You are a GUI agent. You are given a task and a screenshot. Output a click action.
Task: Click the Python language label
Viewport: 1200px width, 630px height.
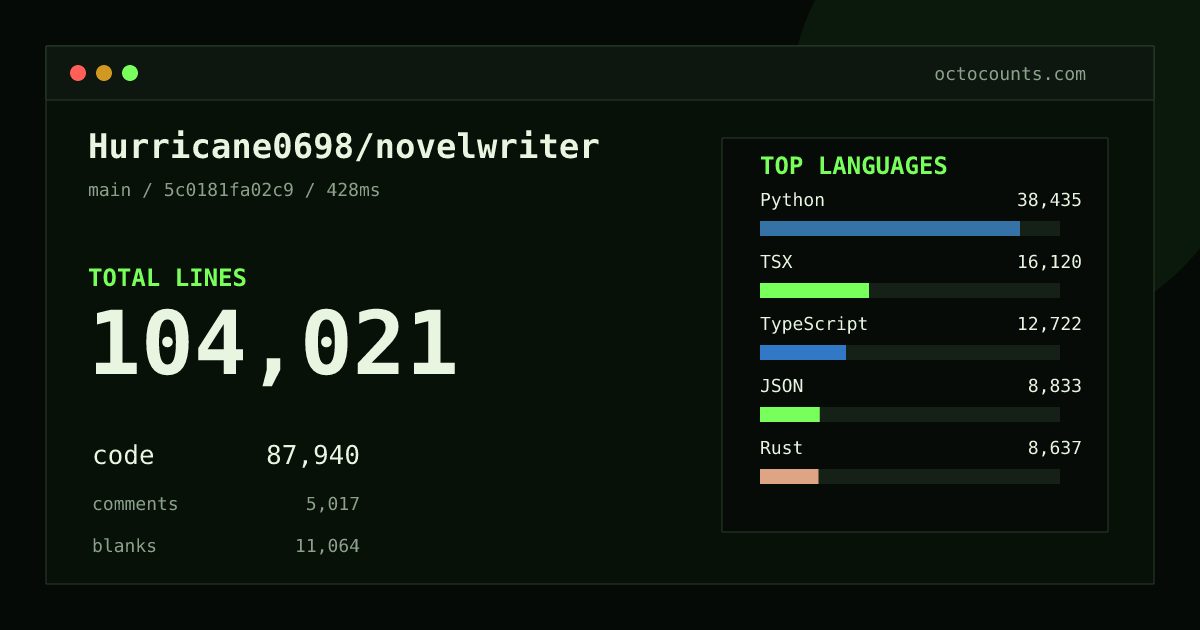(792, 200)
